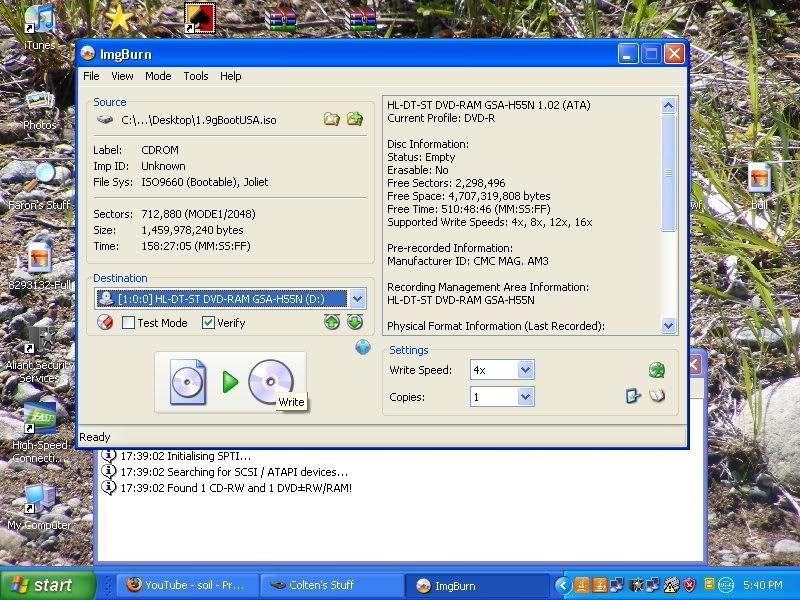This screenshot has width=800, height=600.
Task: Click the taskbar clock showing 5:40 PM
Action: [x=763, y=585]
